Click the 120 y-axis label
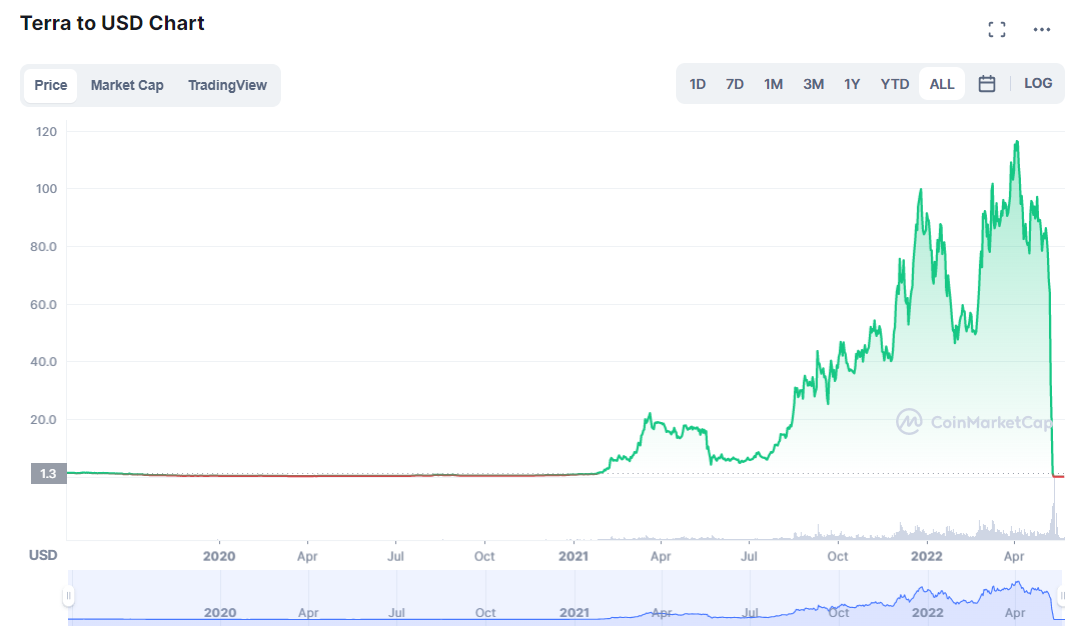 46,131
